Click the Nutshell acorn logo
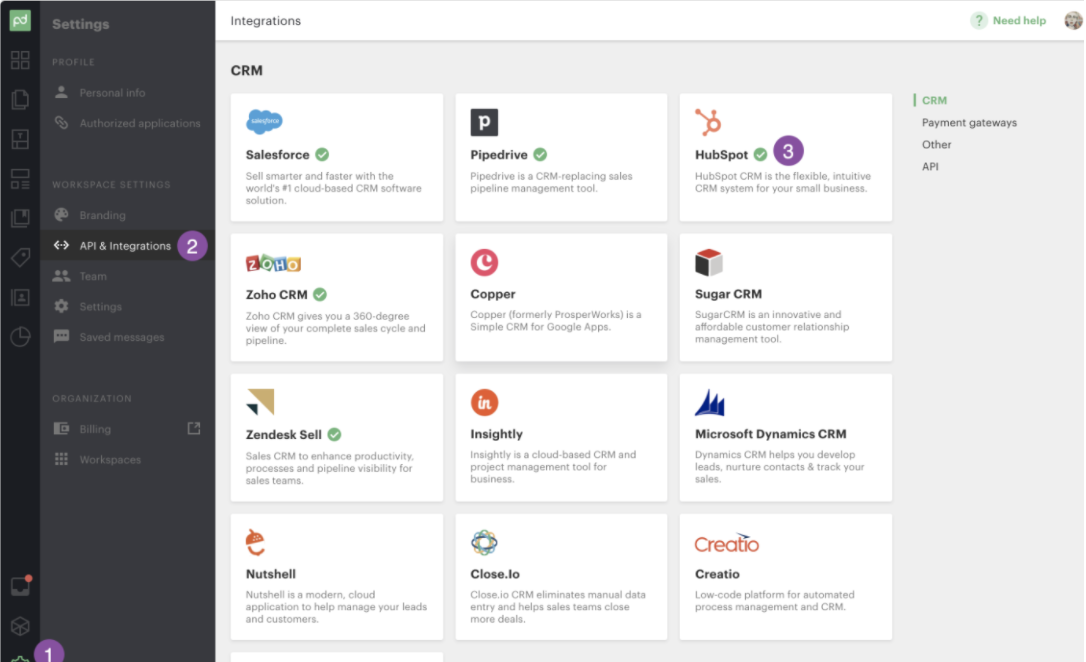 [256, 542]
